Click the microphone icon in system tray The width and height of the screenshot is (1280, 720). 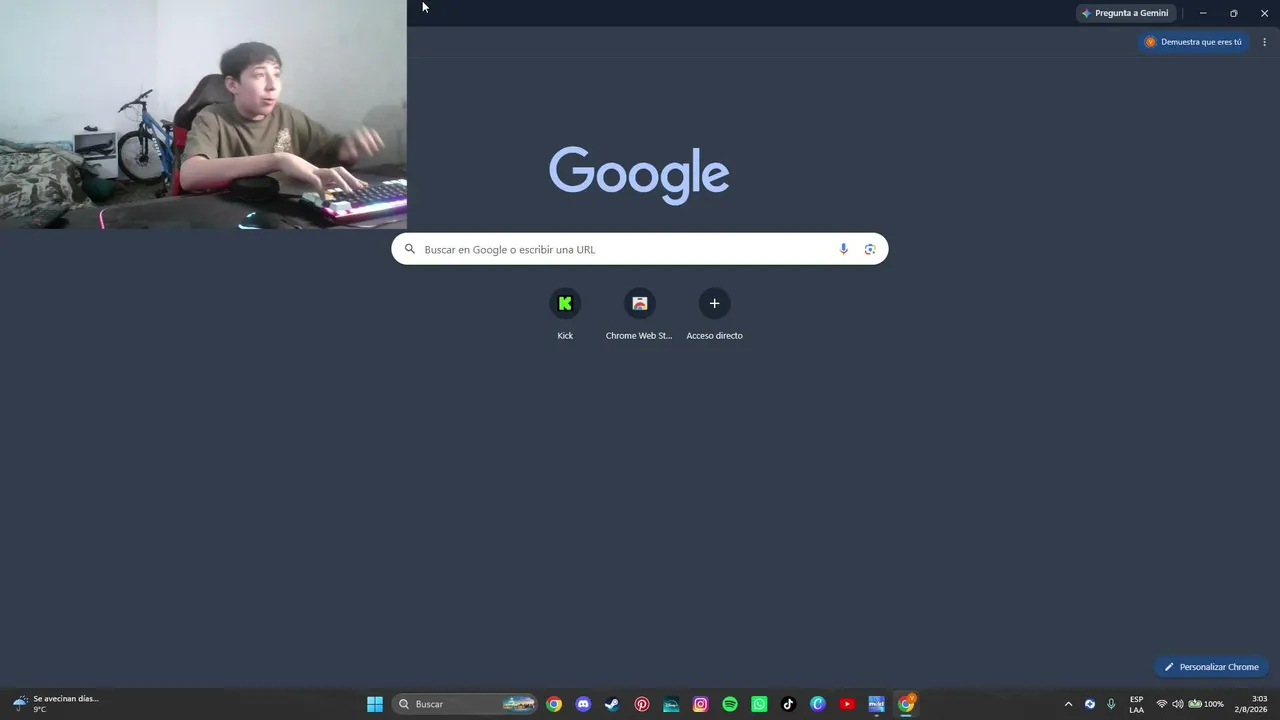tap(1111, 704)
